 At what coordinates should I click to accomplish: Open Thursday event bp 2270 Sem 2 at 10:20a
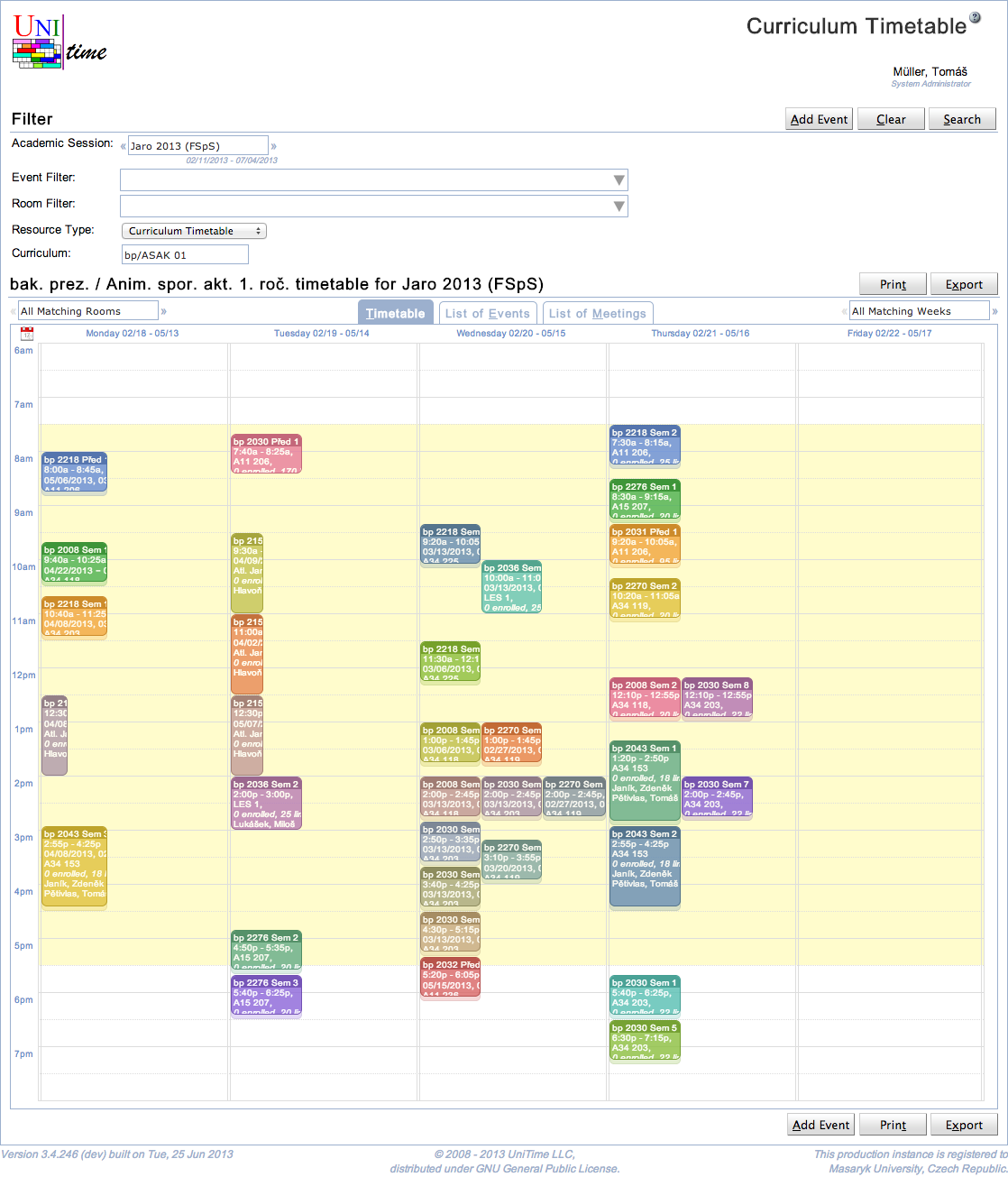click(645, 599)
